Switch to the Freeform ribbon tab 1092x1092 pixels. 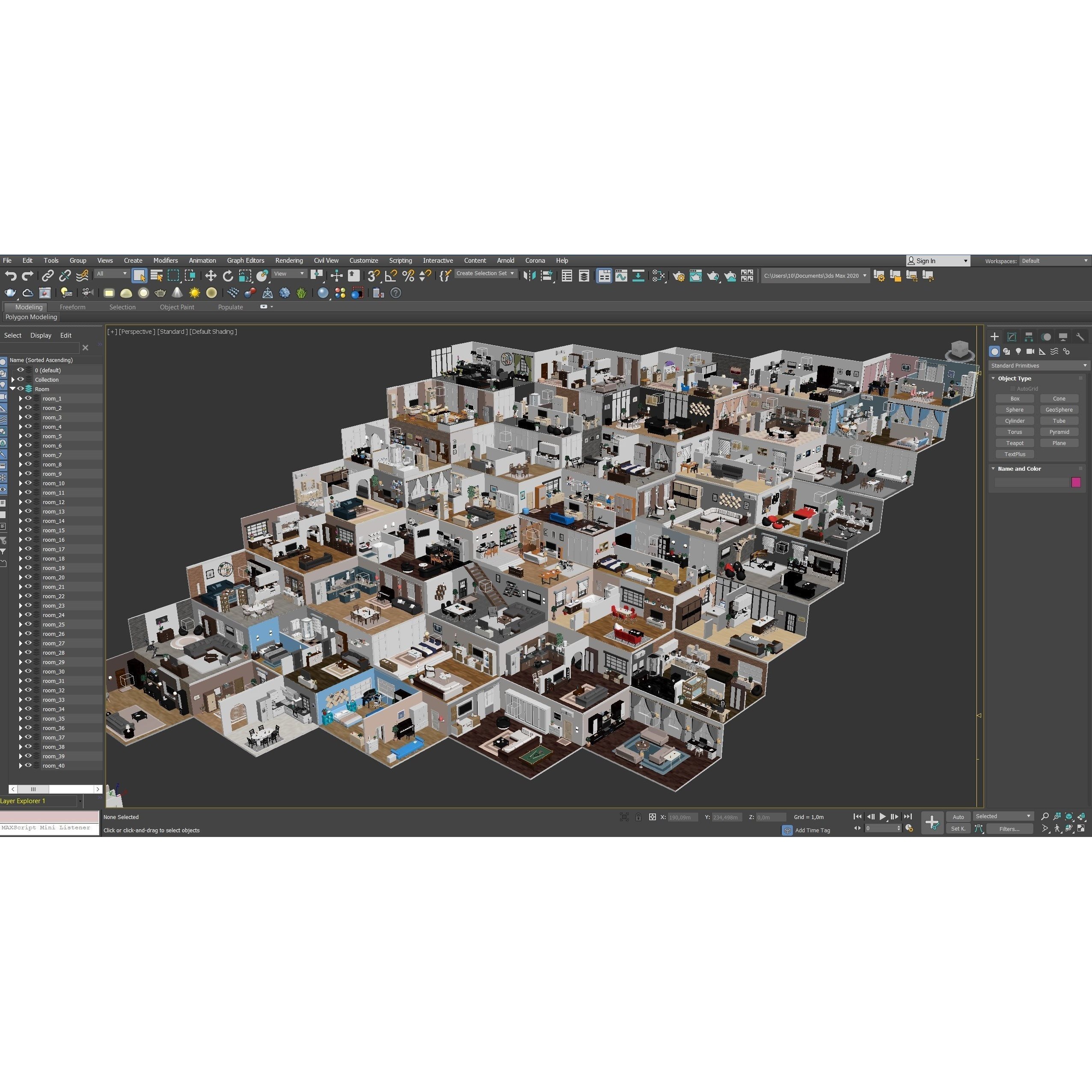click(x=73, y=307)
